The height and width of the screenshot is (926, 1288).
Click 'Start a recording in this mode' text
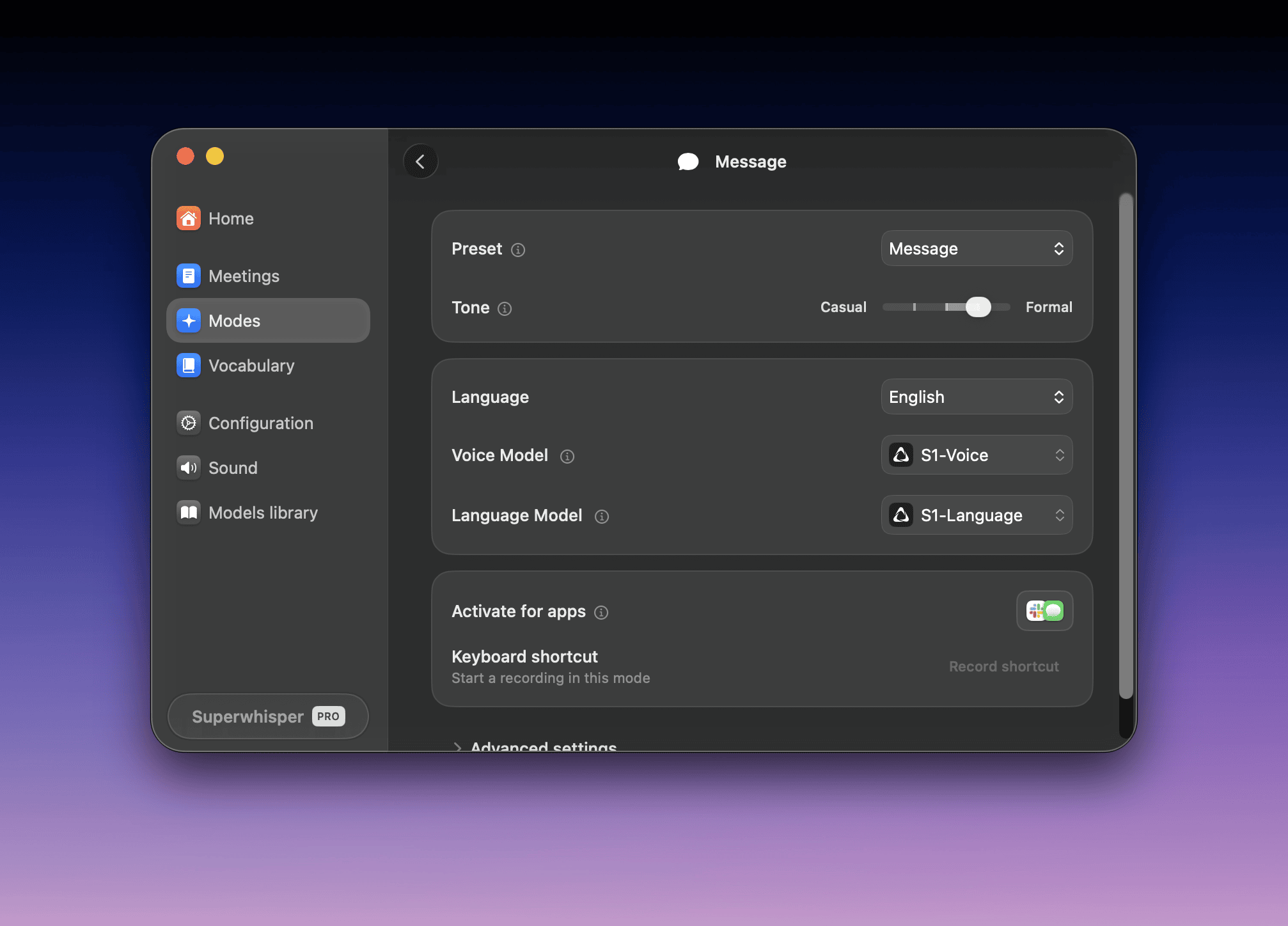(551, 679)
